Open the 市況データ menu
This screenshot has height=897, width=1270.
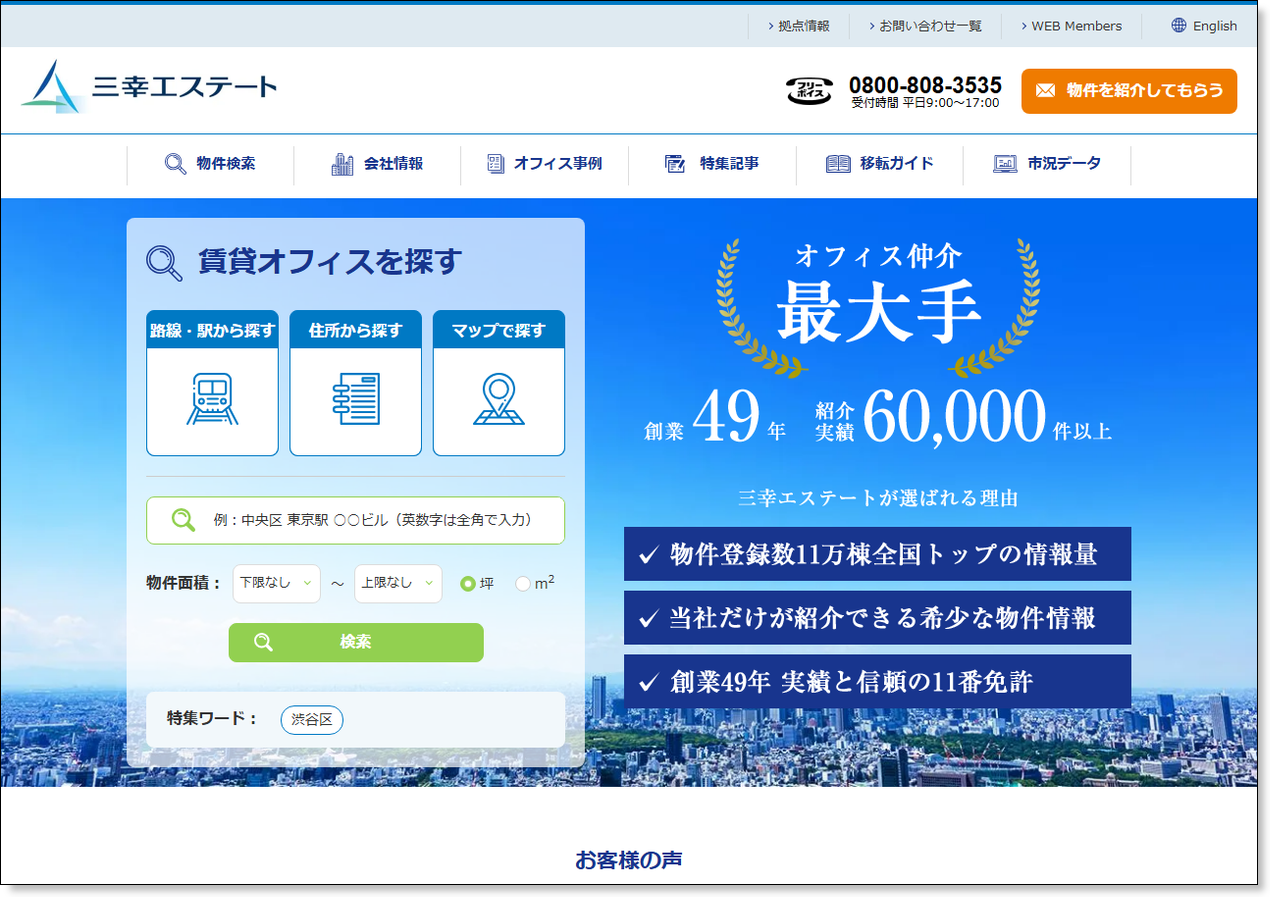click(x=1047, y=164)
